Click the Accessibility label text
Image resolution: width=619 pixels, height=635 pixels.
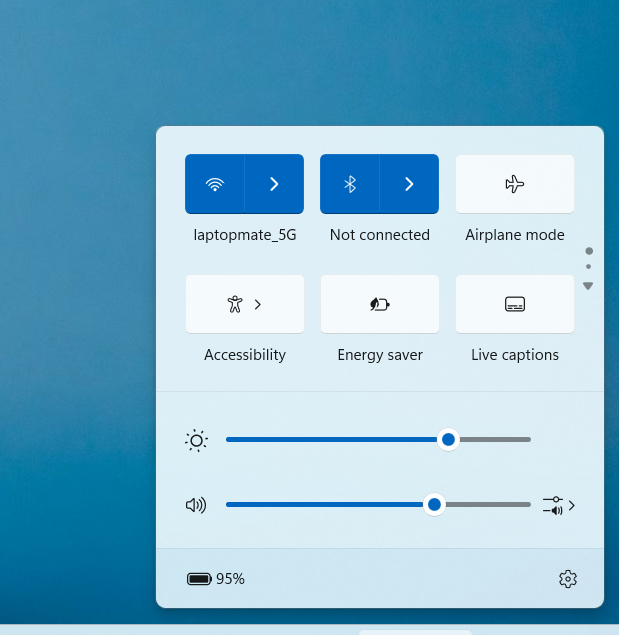(245, 355)
